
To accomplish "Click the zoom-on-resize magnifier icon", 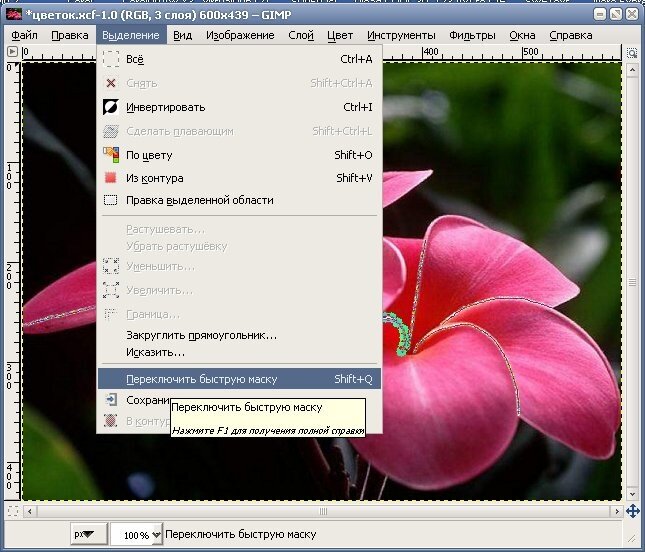I will (x=632, y=53).
